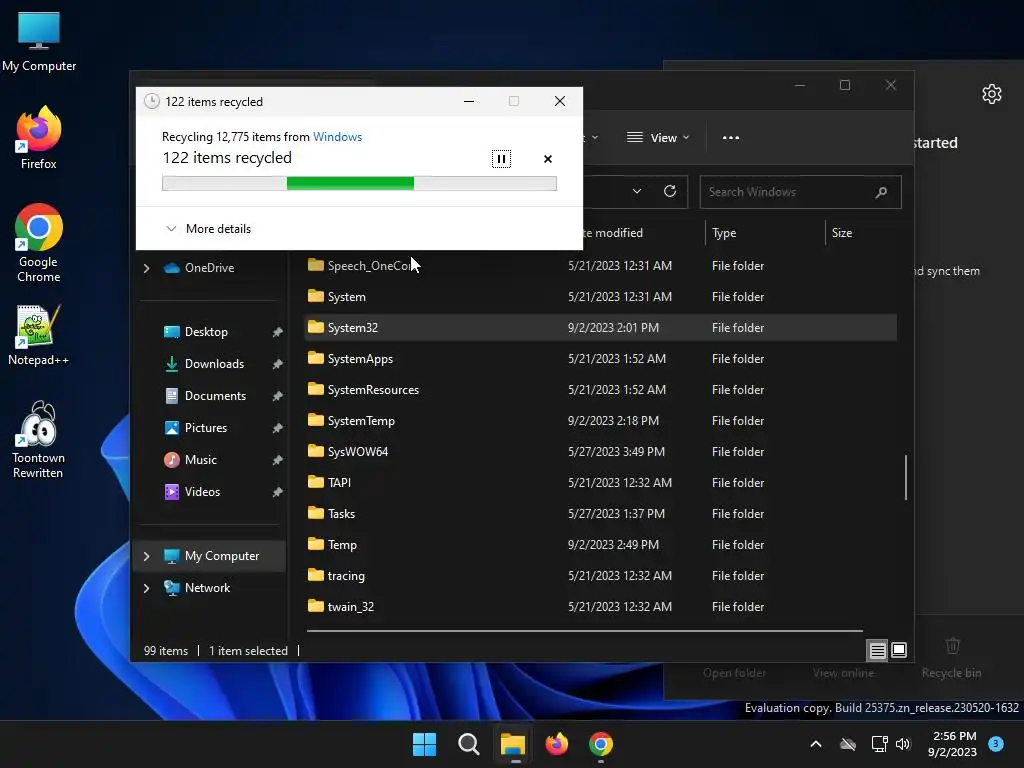Open volume control in system tray
The image size is (1024, 768).
[x=903, y=744]
